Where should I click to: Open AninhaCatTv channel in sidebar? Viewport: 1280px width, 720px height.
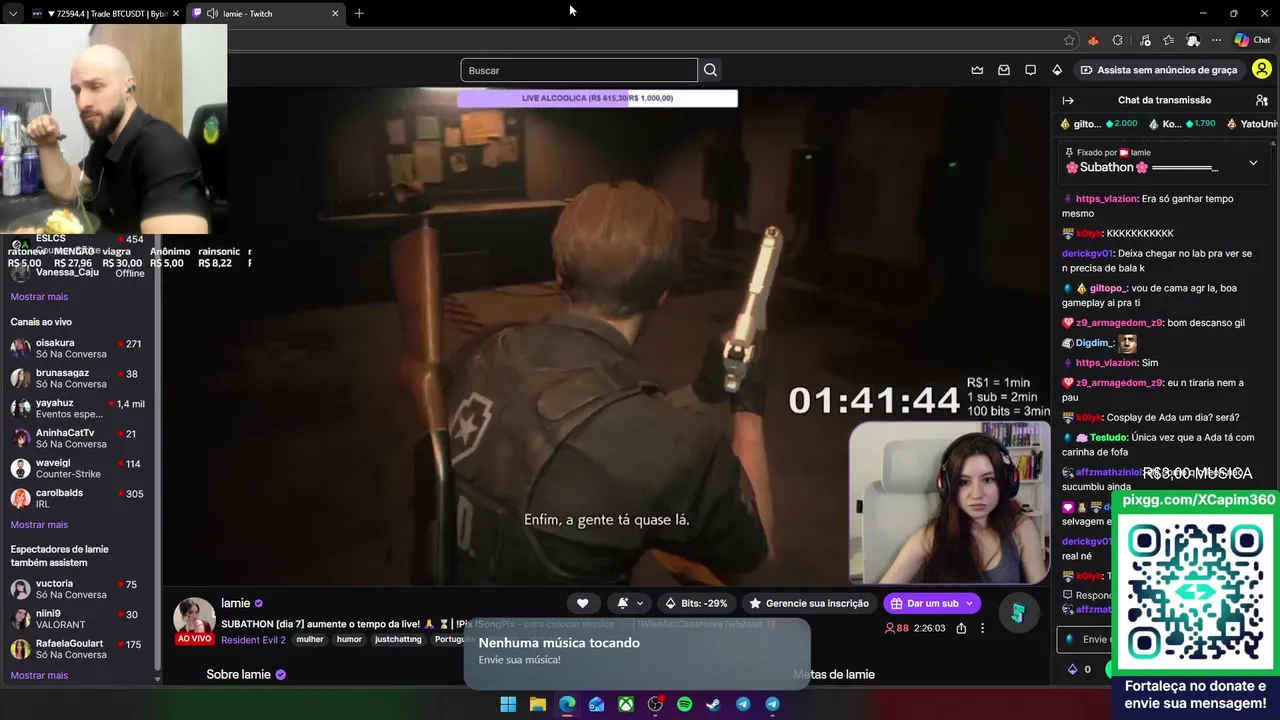[80, 439]
